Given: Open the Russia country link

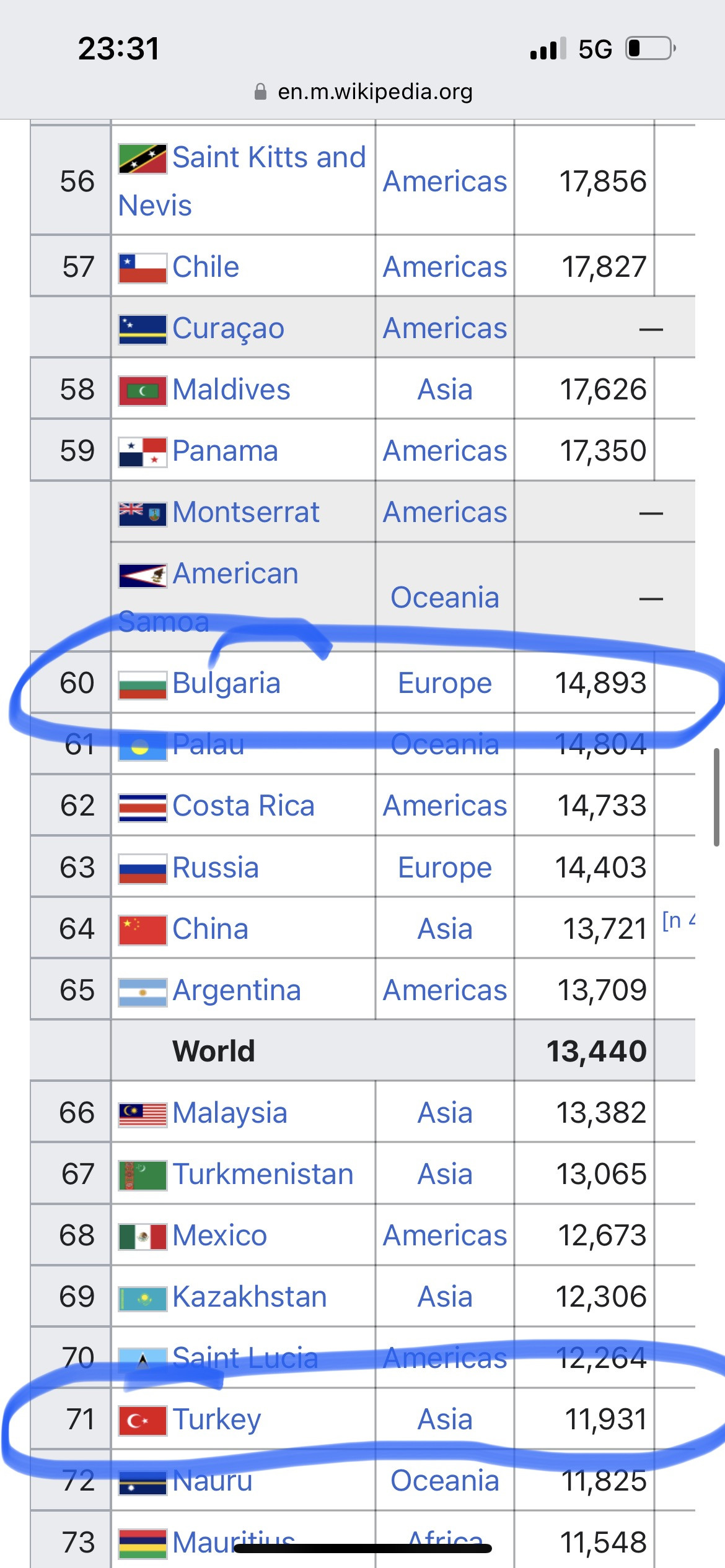Looking at the screenshot, I should (x=215, y=868).
